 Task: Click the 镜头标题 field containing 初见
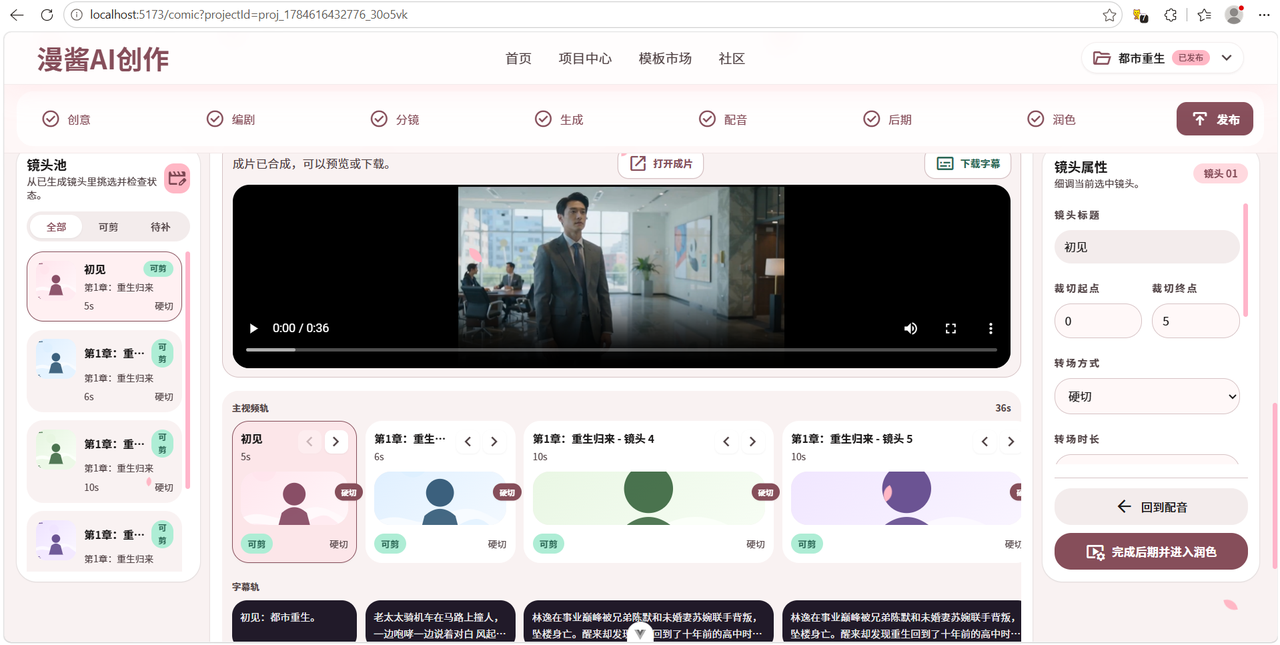[x=1147, y=247]
